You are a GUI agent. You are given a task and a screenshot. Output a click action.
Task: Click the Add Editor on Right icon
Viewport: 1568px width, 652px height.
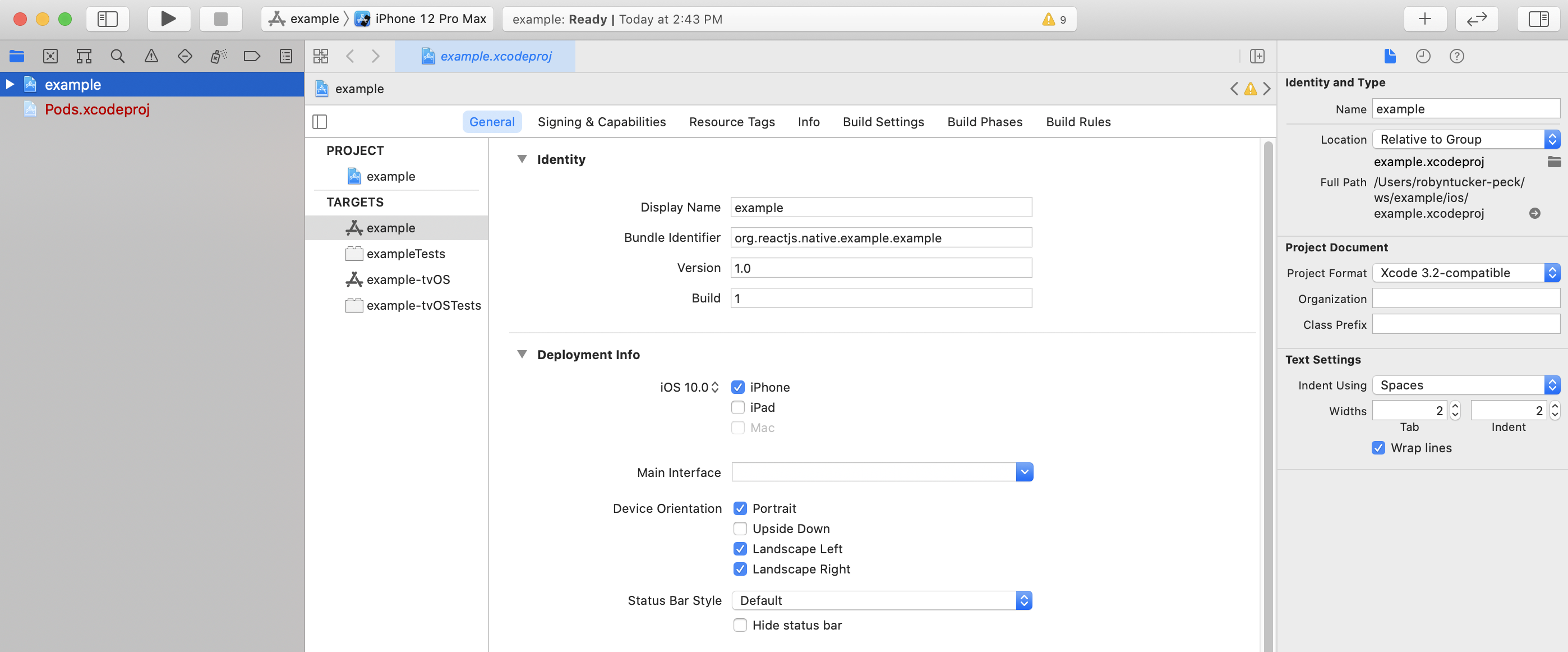tap(1257, 57)
